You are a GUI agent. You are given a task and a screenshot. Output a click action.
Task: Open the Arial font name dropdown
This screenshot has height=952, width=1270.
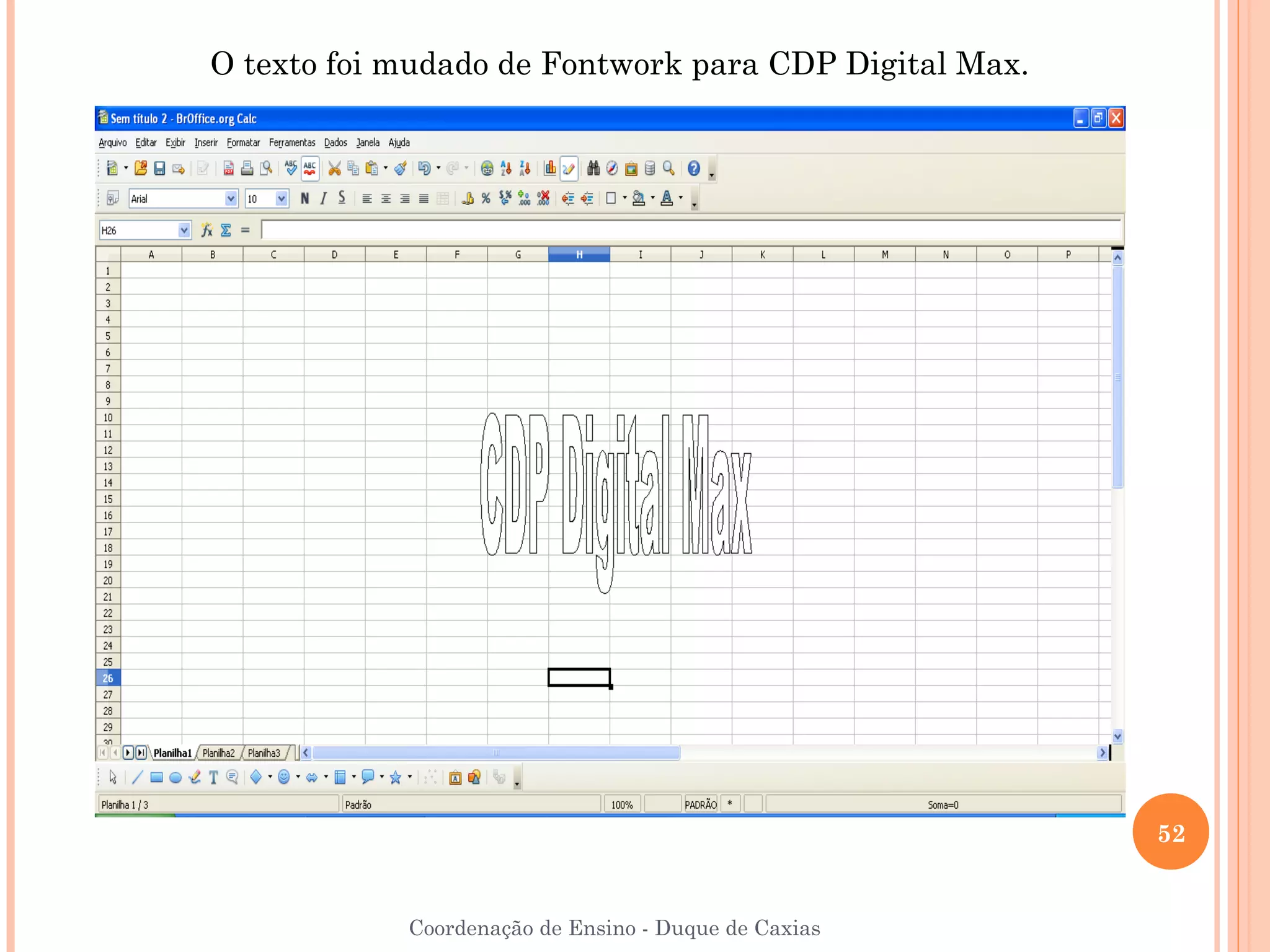[231, 198]
